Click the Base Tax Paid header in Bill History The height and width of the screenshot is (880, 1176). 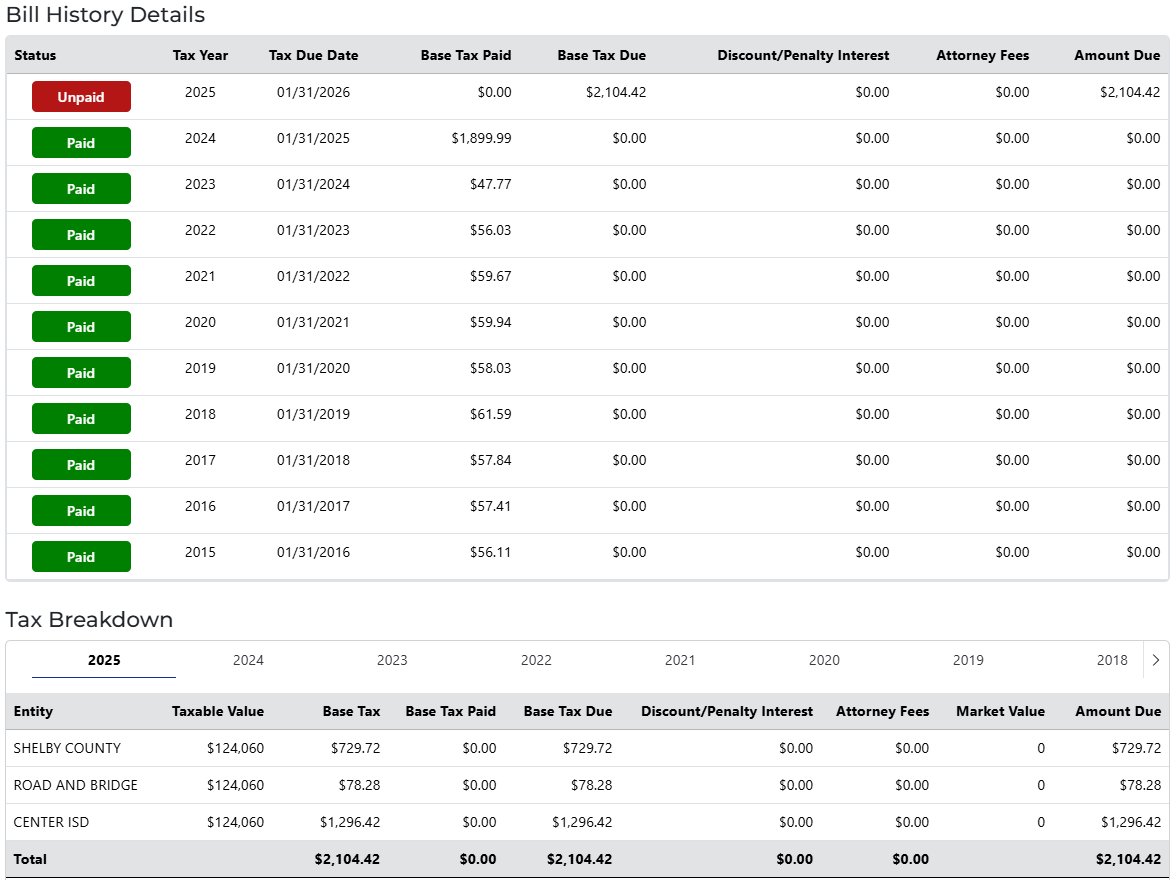click(466, 55)
